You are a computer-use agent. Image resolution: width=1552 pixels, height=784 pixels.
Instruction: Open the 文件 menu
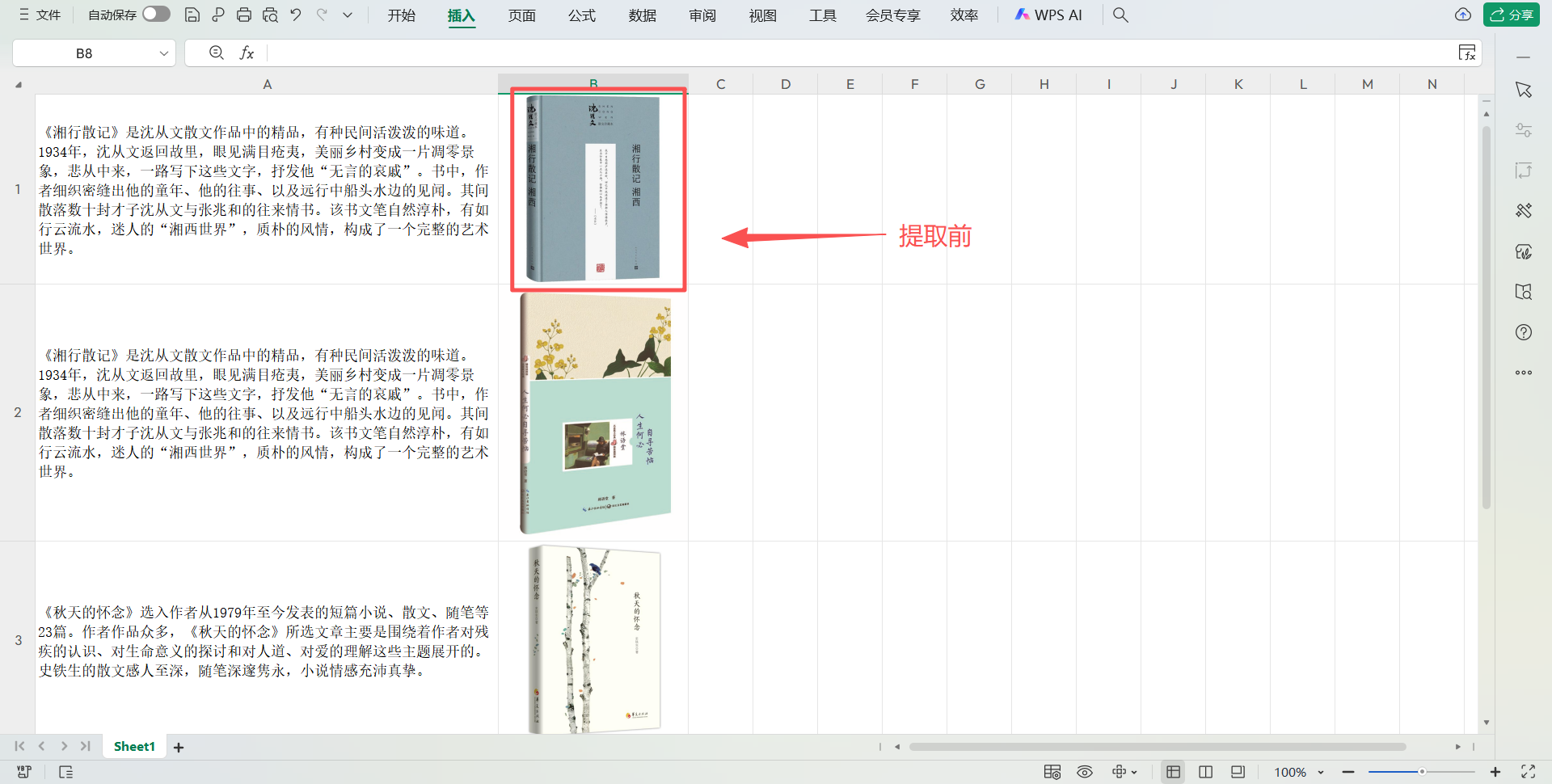coord(48,15)
